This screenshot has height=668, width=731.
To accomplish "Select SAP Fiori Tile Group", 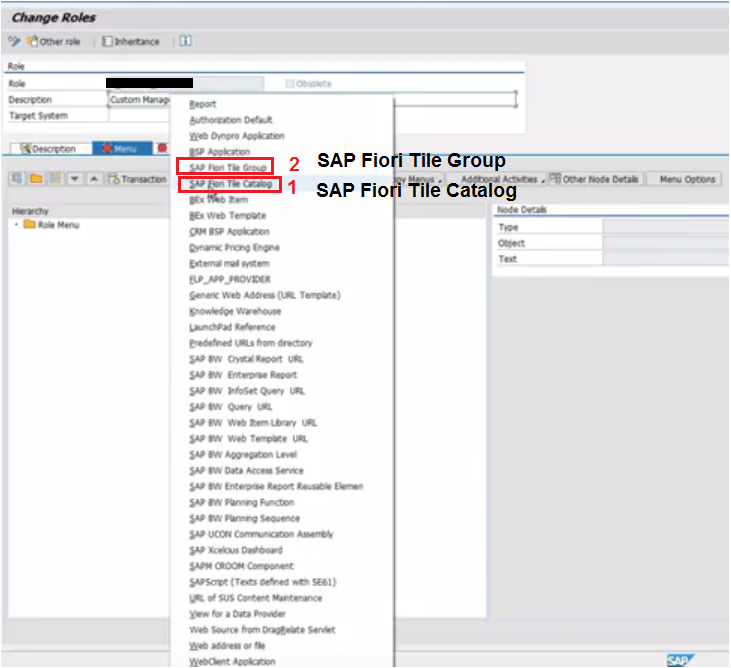I will (228, 167).
